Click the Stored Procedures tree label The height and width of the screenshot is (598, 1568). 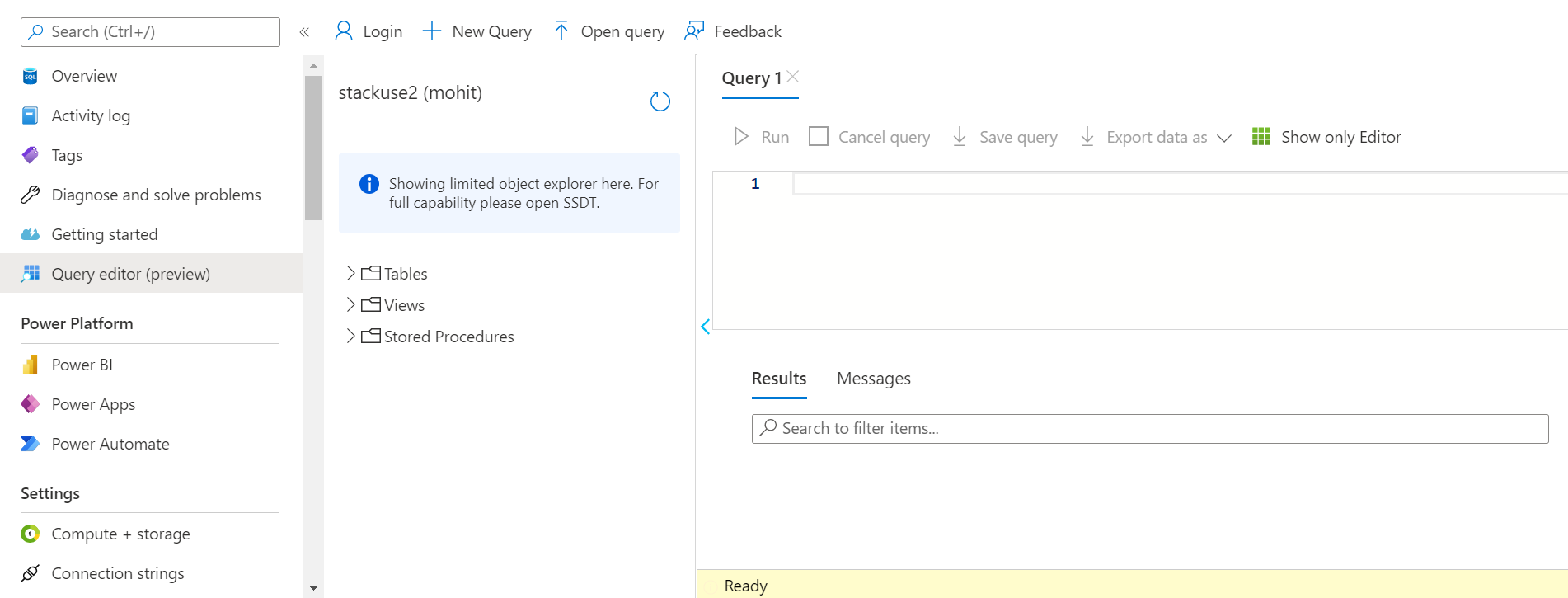(449, 337)
